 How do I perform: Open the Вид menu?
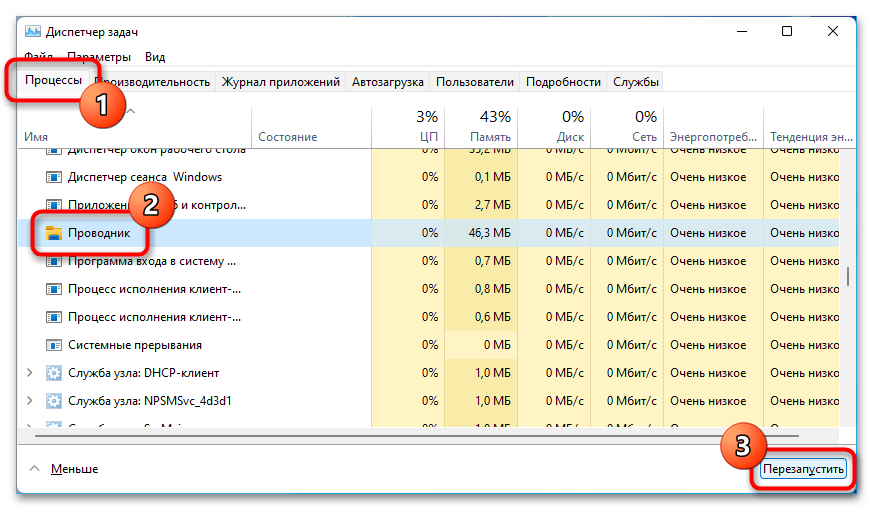(155, 57)
